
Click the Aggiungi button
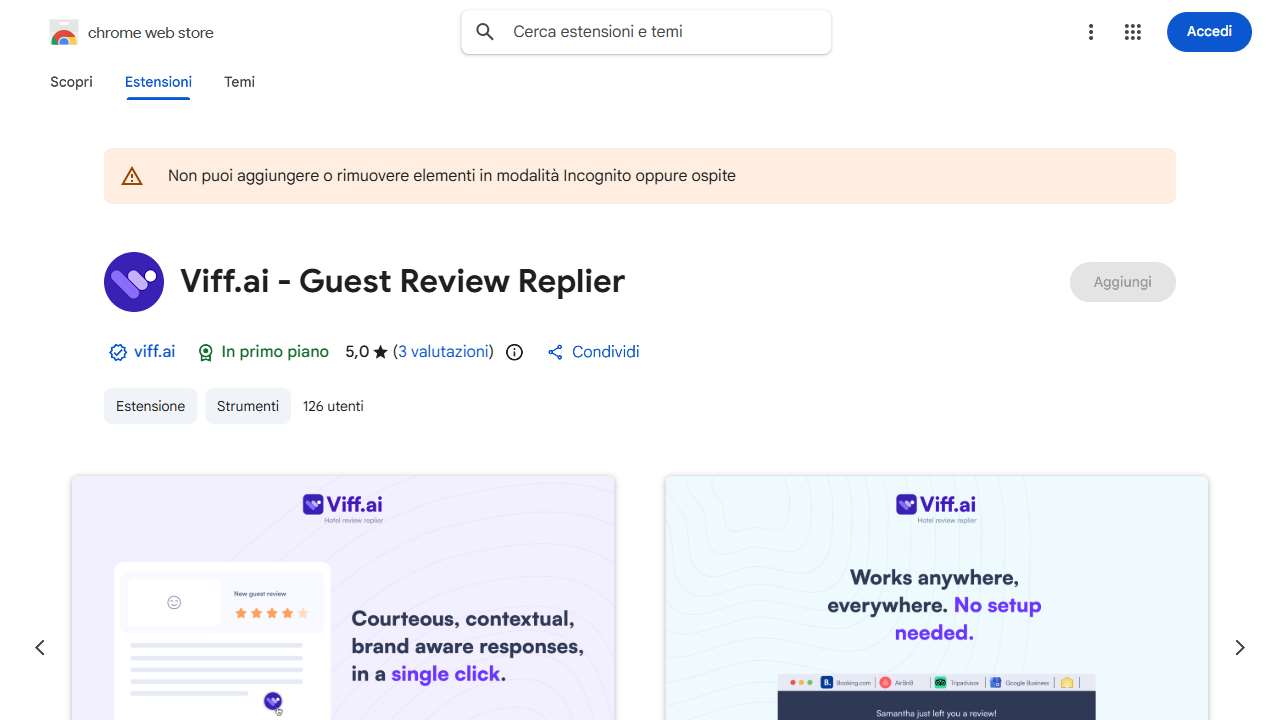tap(1122, 282)
